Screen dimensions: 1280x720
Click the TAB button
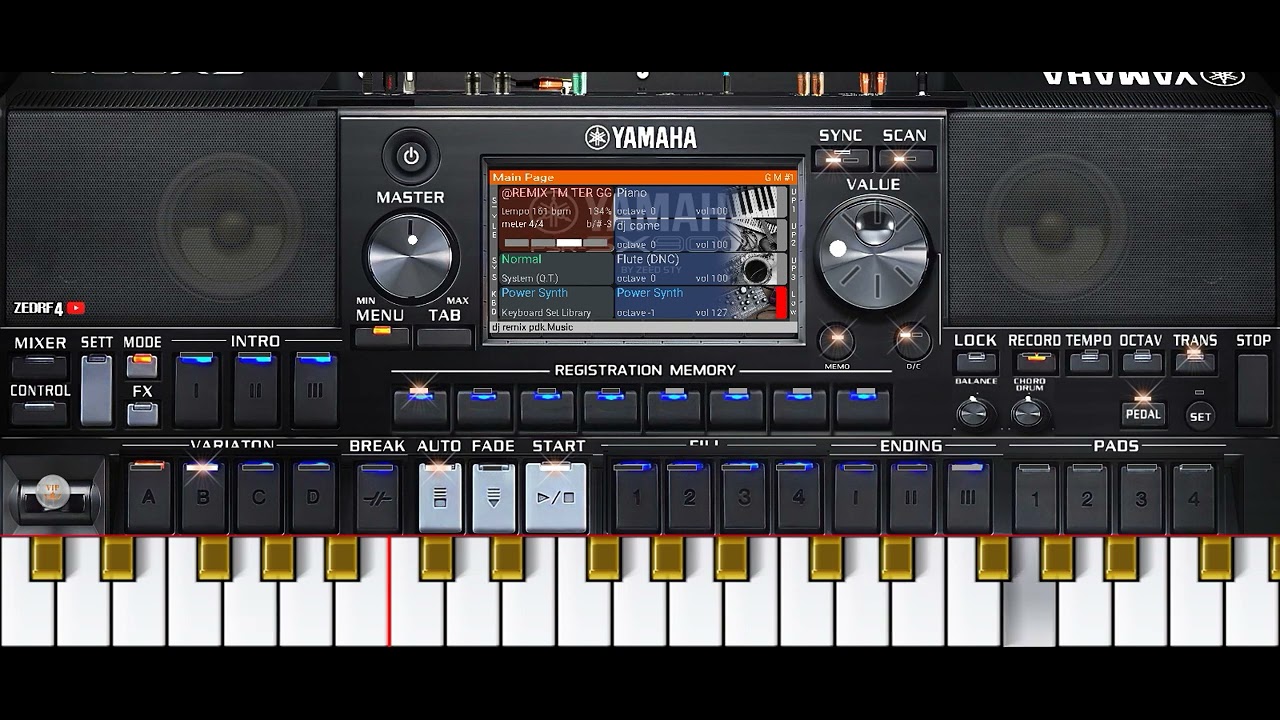tap(444, 336)
